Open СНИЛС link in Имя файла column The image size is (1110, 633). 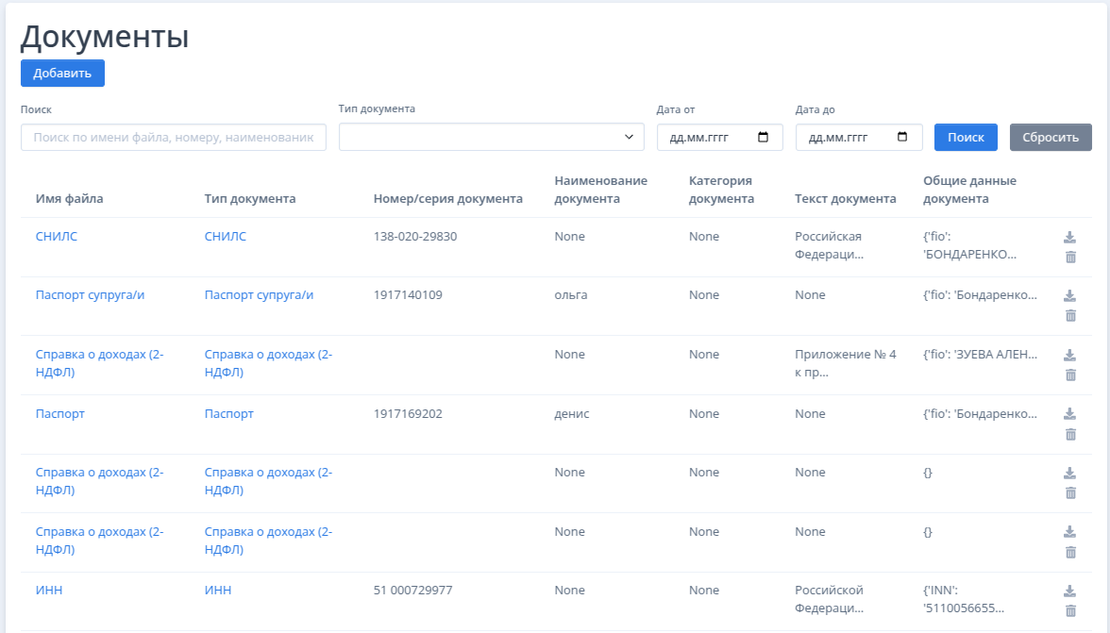56,237
